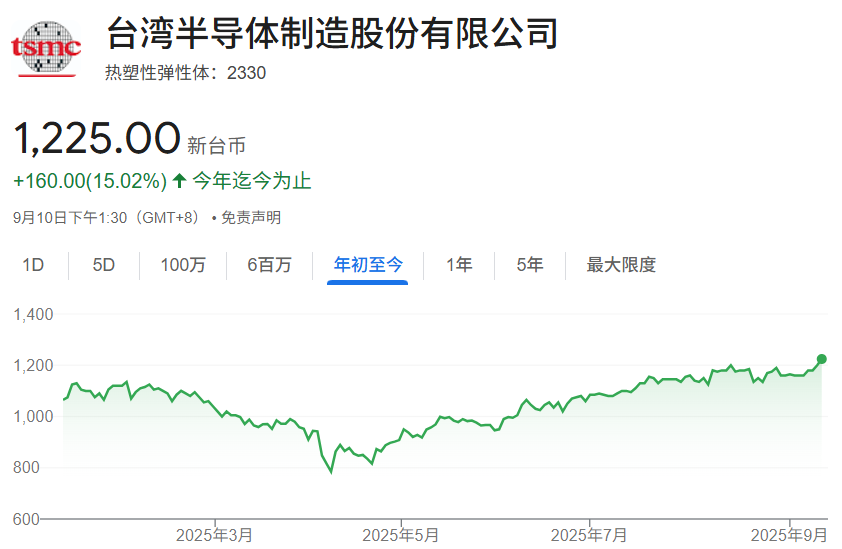The width and height of the screenshot is (842, 549).
Task: Click the 800 y-axis label
Action: coord(26,467)
